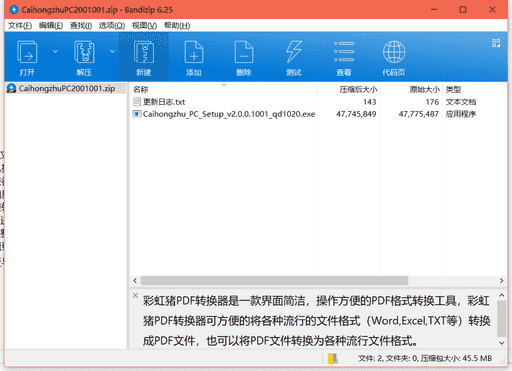Click the Bandizip app icon in title bar
This screenshot has height=371, width=512.
(14, 10)
